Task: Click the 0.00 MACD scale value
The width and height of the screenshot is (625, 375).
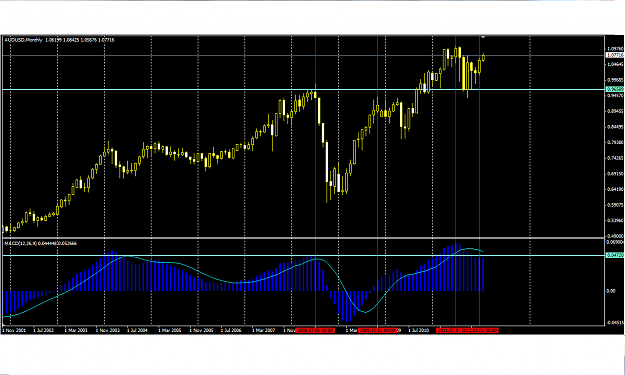Action: [611, 291]
